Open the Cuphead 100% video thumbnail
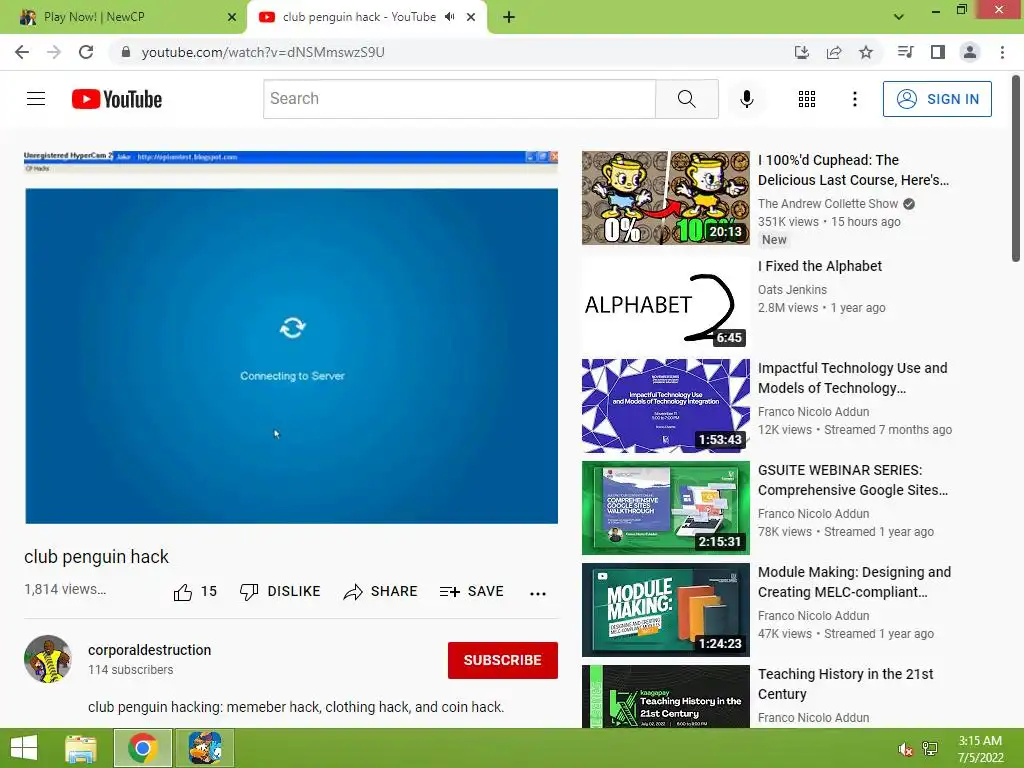Screen dimensions: 1024x768 click(x=665, y=198)
